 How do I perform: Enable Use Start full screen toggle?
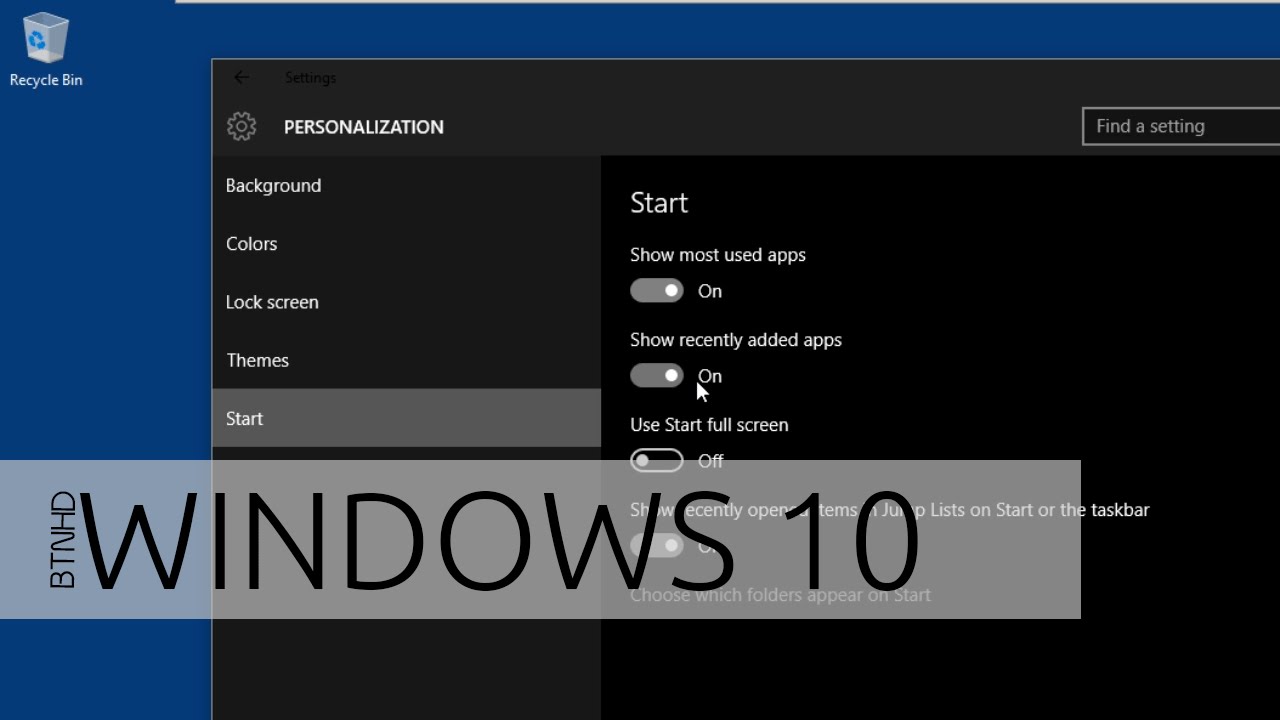(x=657, y=461)
